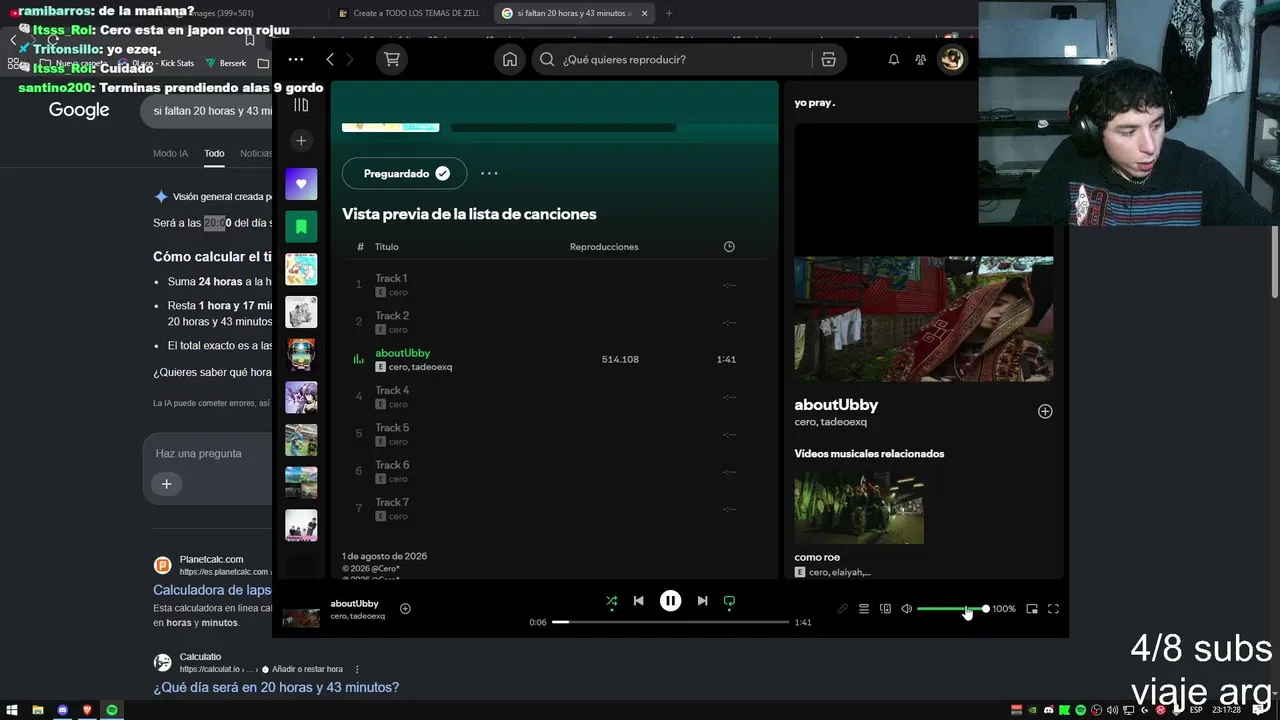
Task: Add current song to Liked Songs in player bar
Action: point(405,608)
